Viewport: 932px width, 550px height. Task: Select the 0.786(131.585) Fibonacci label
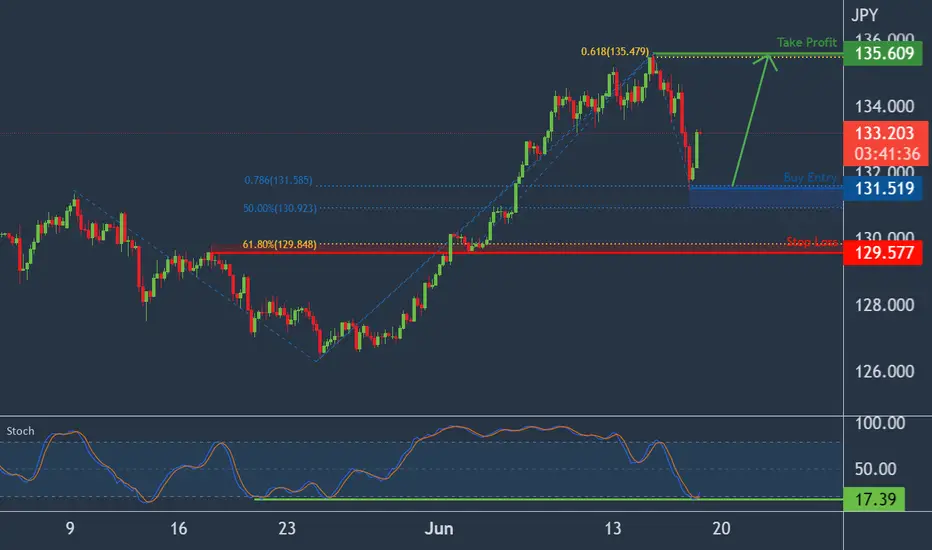(x=278, y=180)
